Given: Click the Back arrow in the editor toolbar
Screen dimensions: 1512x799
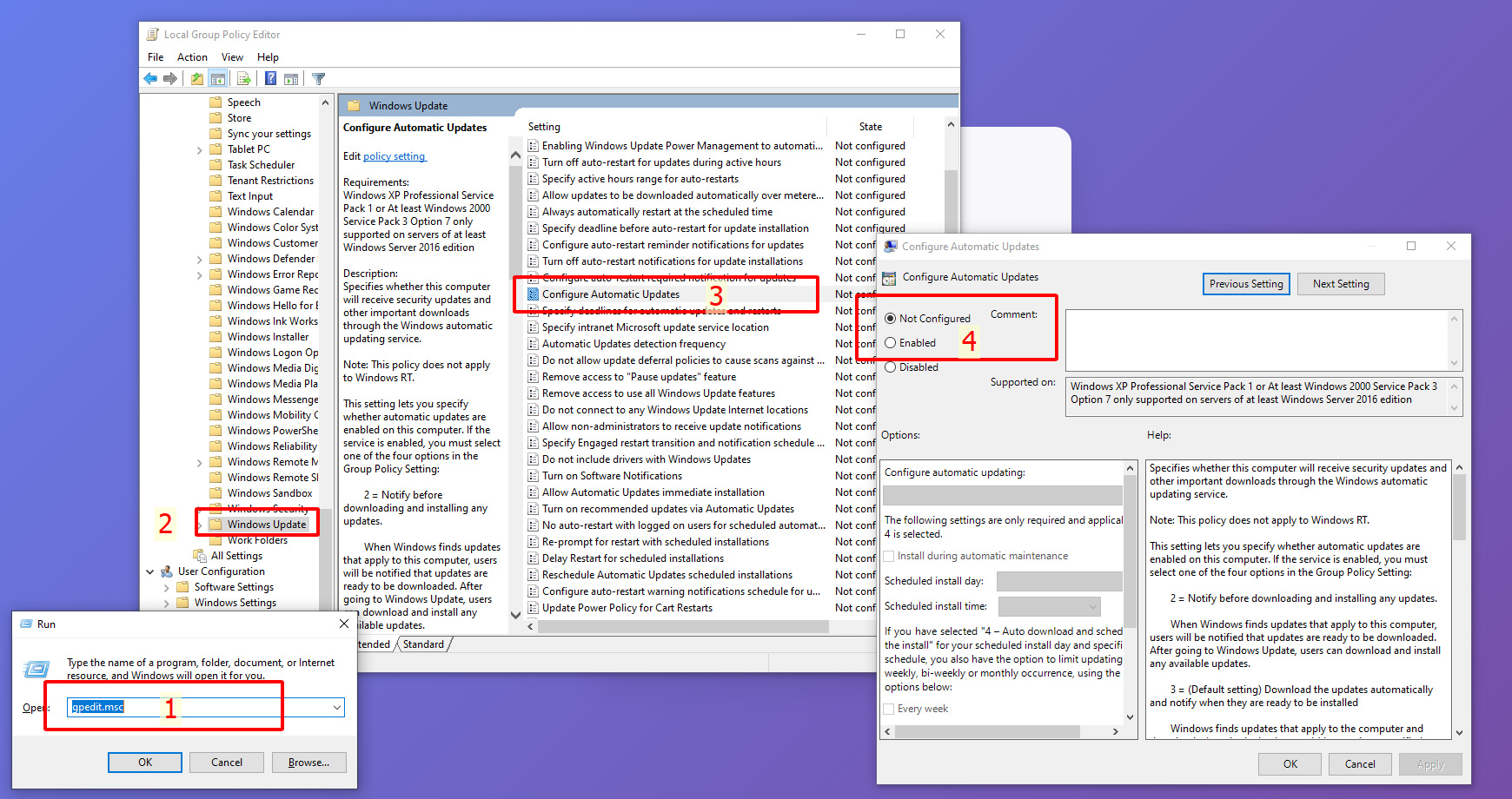Looking at the screenshot, I should [150, 79].
